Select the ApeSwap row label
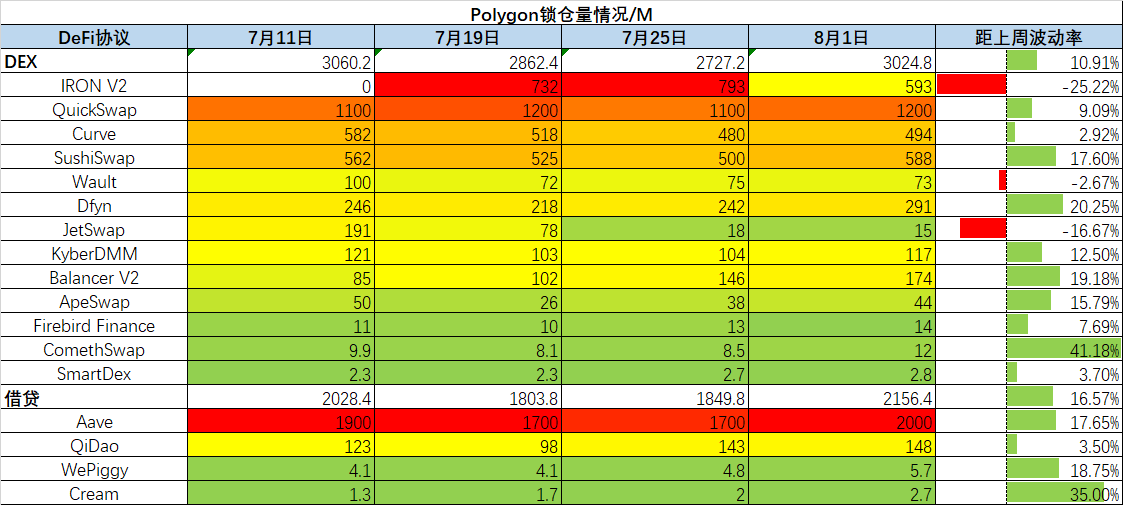This screenshot has width=1123, height=505. click(x=94, y=302)
